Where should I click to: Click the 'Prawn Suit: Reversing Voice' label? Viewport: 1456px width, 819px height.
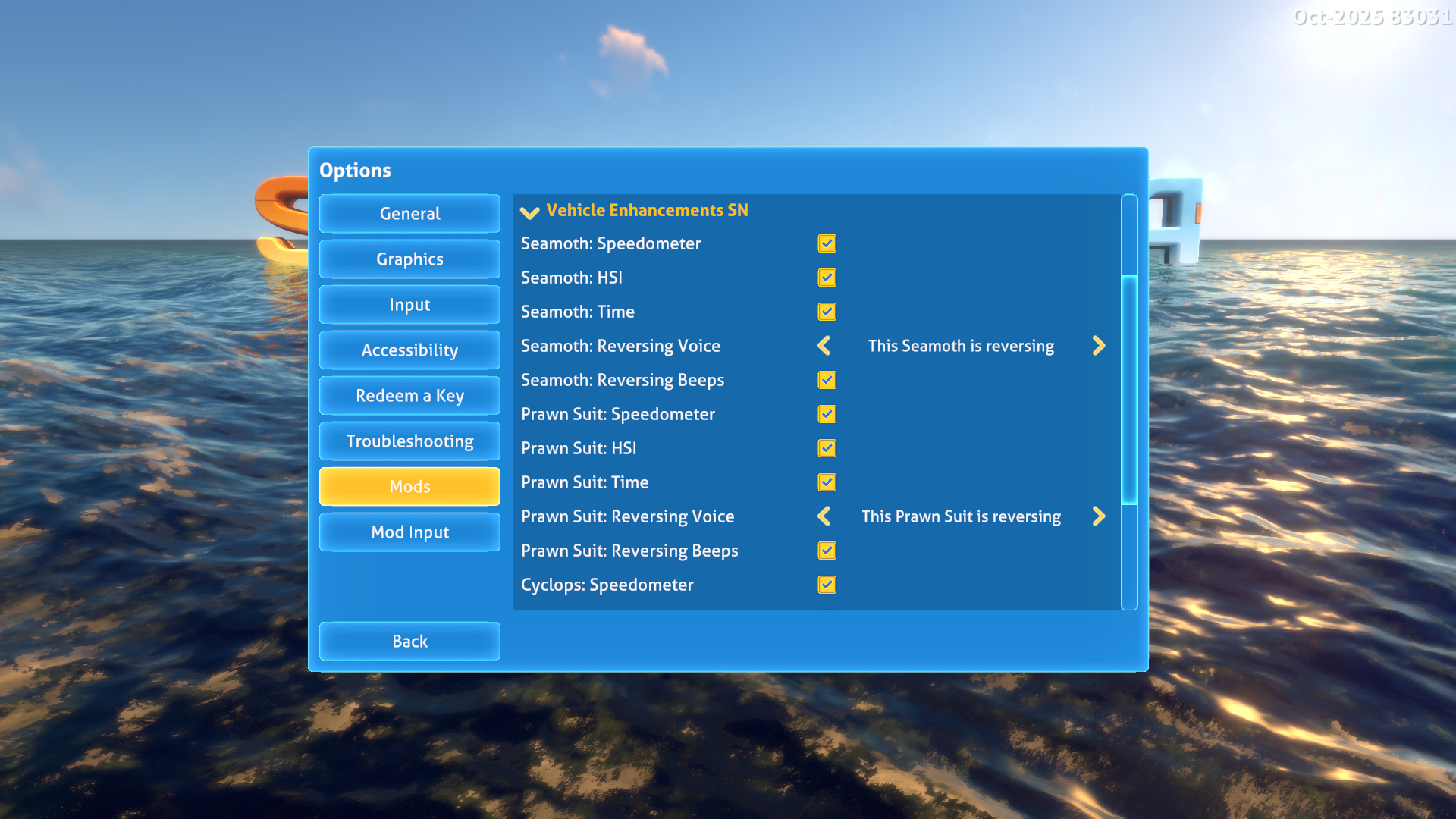click(627, 516)
